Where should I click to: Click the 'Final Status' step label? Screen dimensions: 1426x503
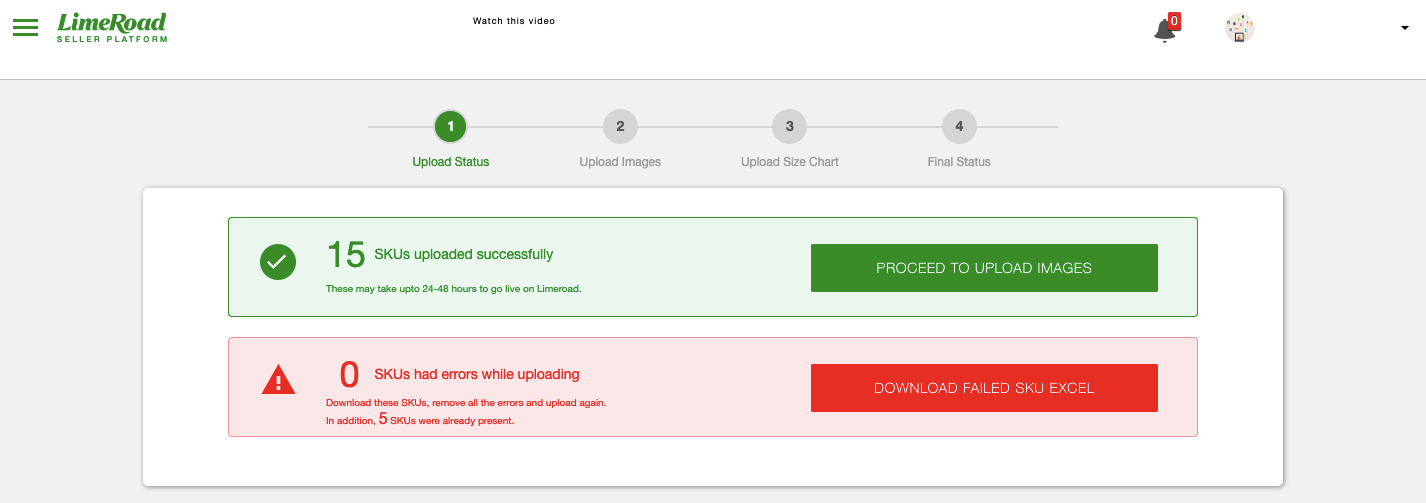click(959, 162)
